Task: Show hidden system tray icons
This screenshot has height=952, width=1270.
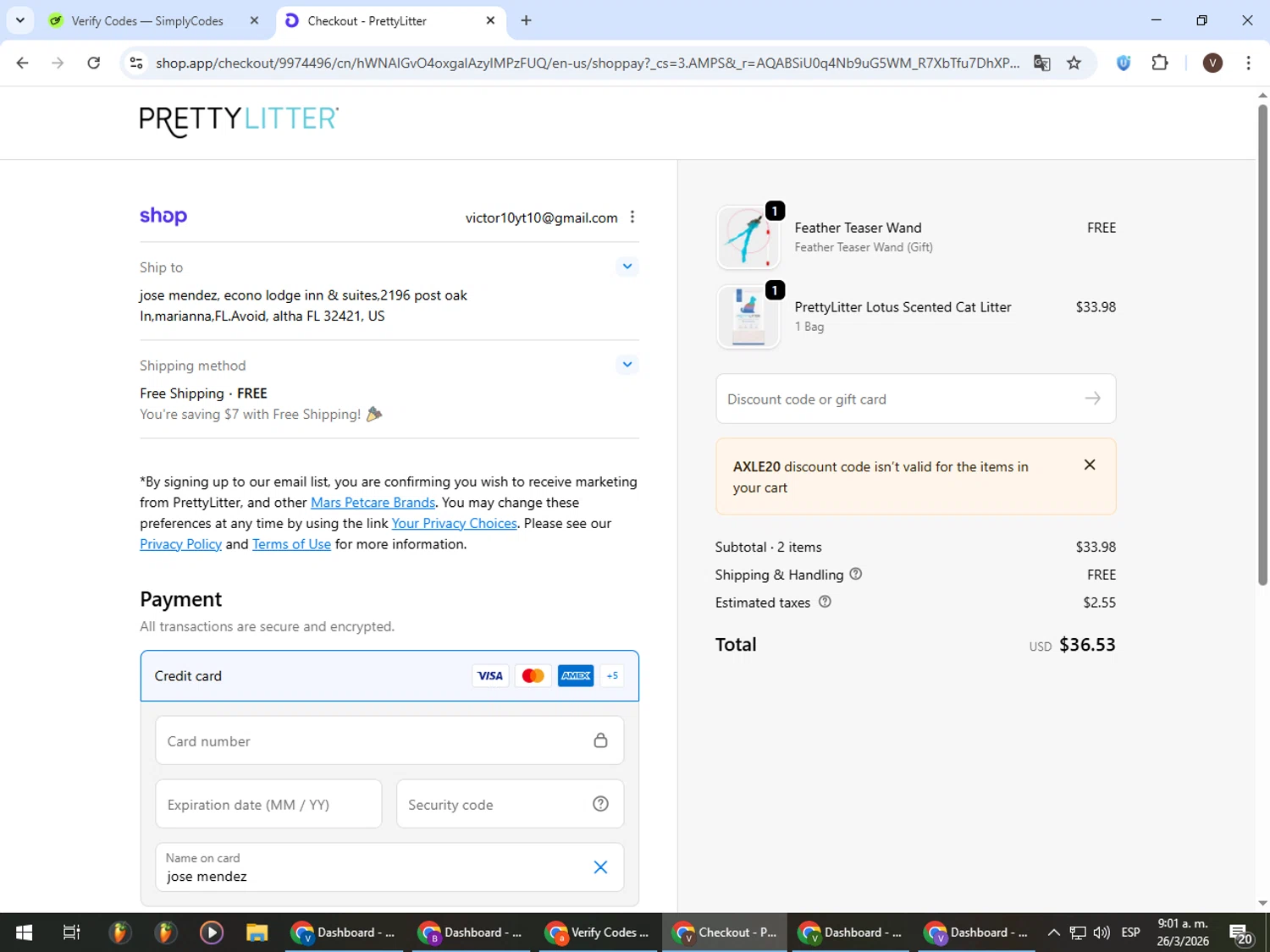Action: click(x=1053, y=933)
